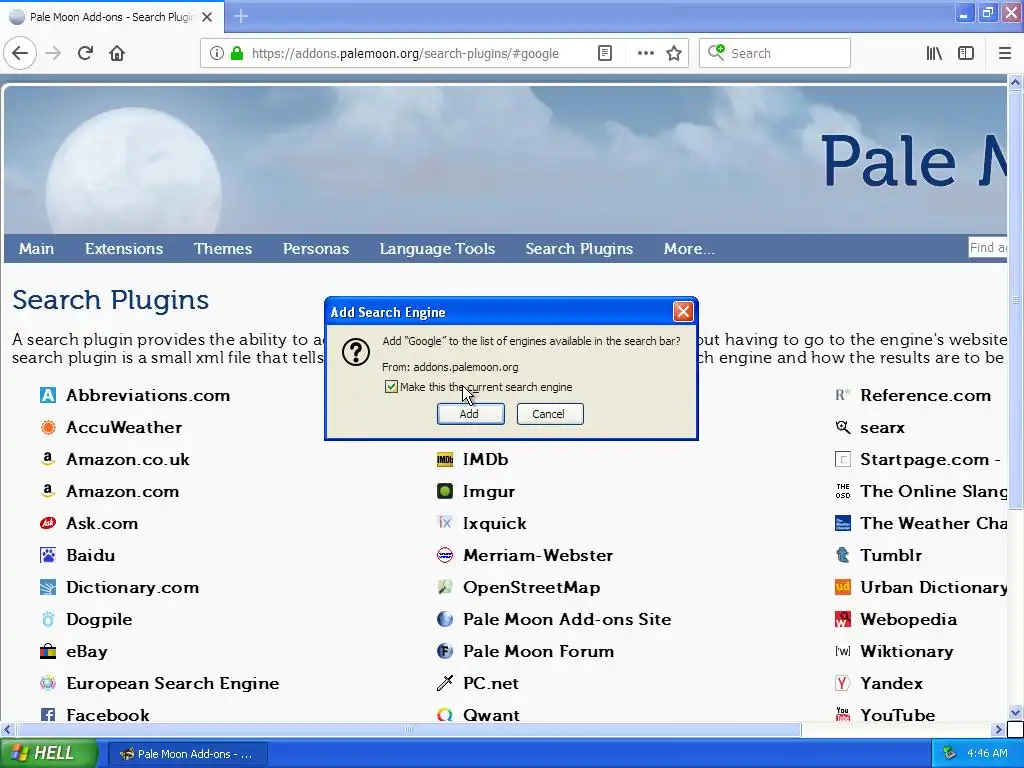Reload the page with the refresh icon

85,53
